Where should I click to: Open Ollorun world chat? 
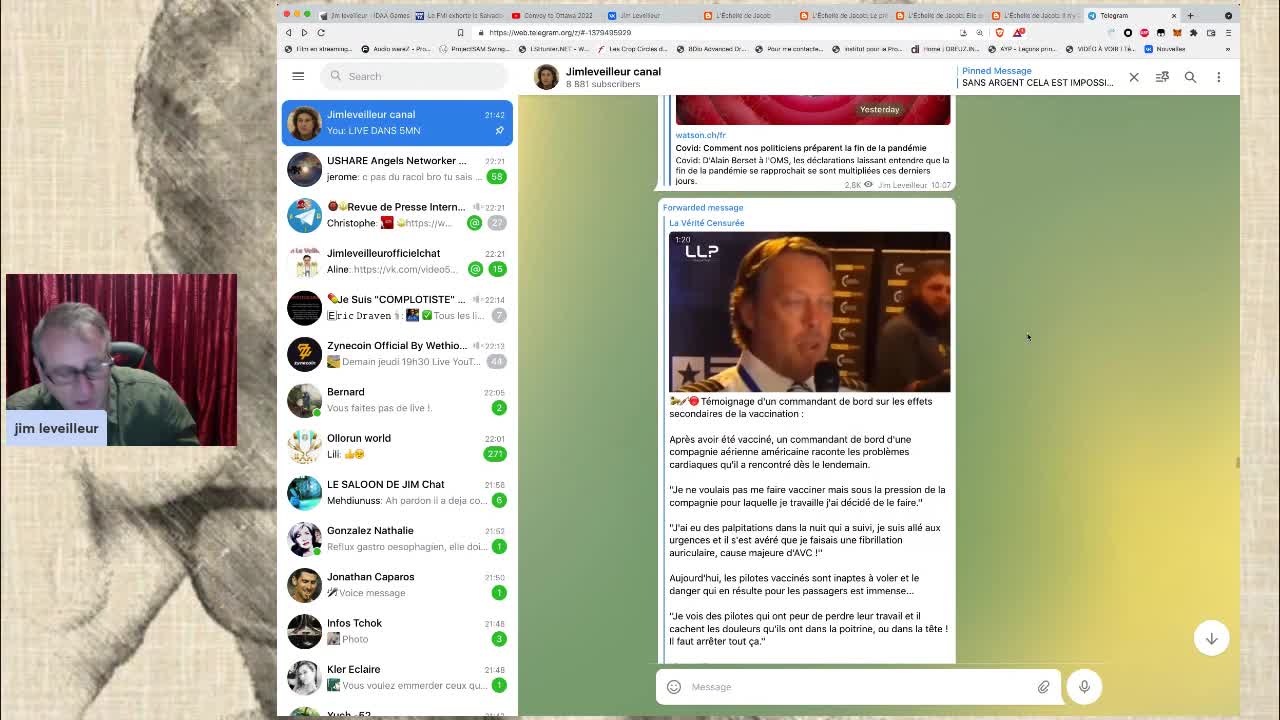coord(397,446)
